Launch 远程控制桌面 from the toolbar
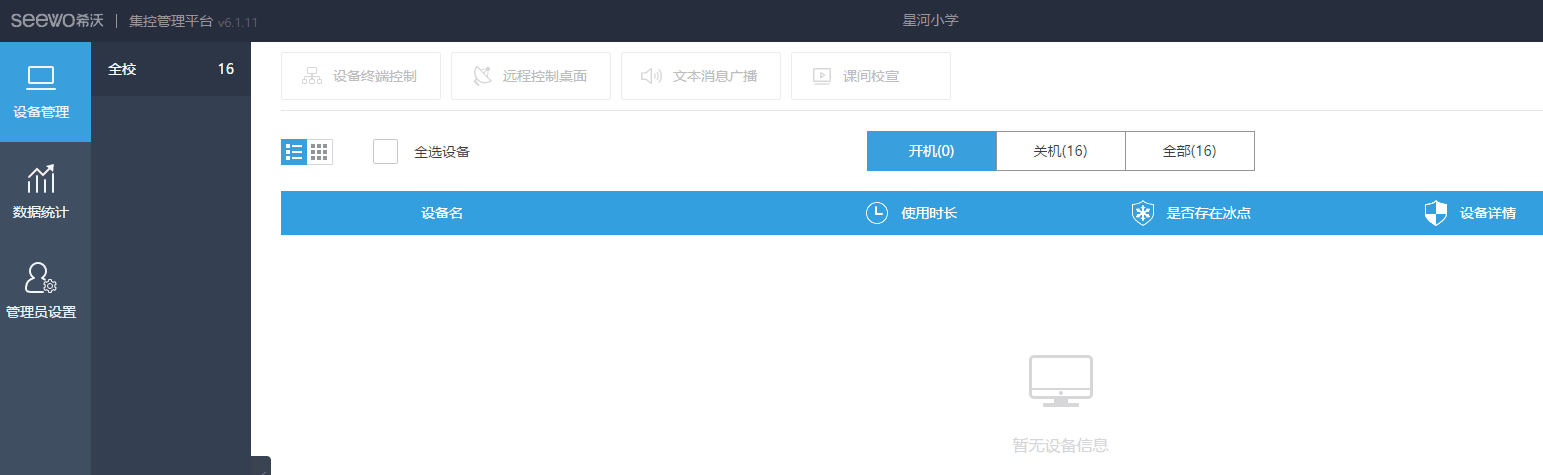This screenshot has height=475, width=1543. [x=531, y=76]
